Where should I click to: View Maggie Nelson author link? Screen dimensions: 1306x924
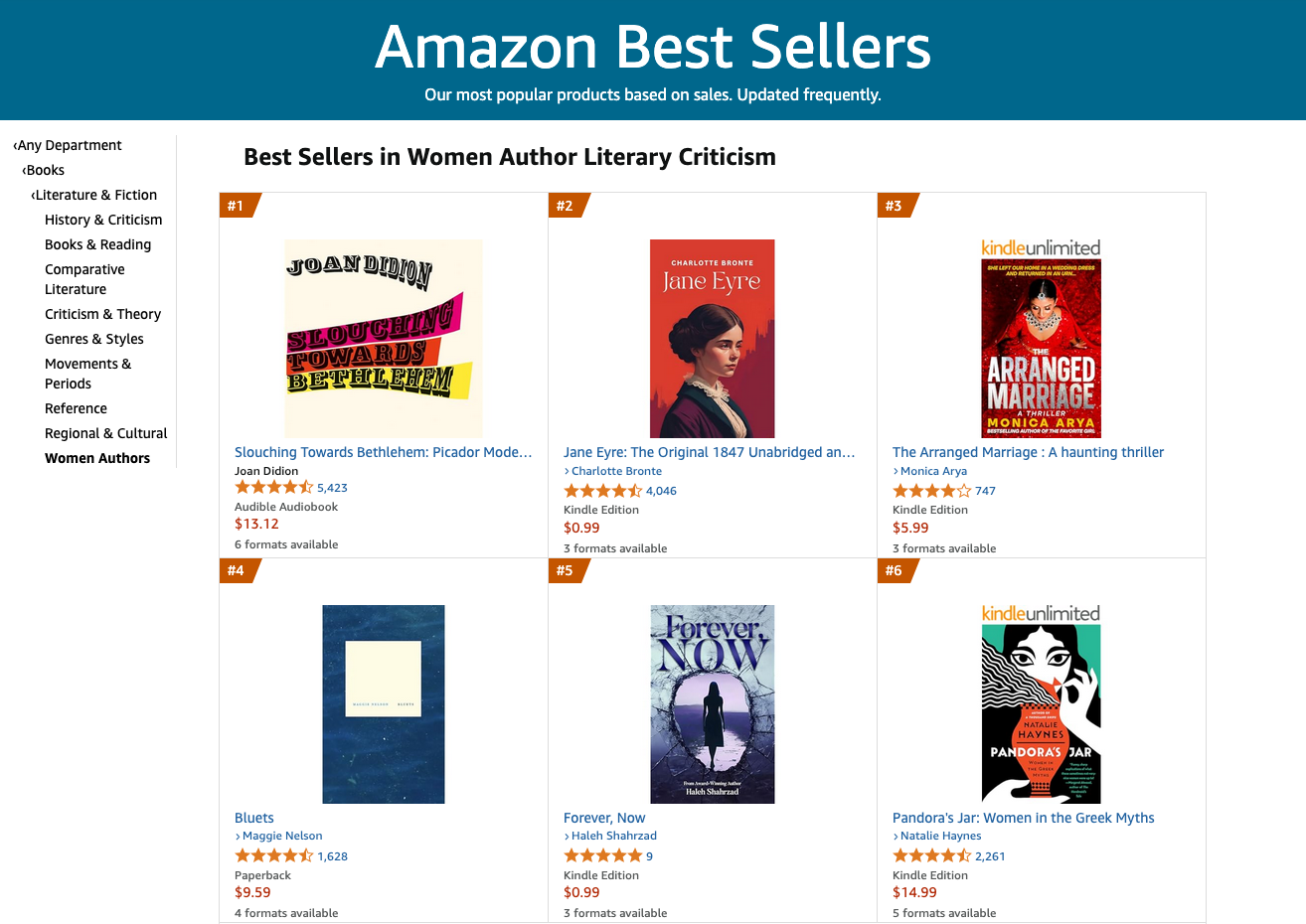tap(282, 837)
